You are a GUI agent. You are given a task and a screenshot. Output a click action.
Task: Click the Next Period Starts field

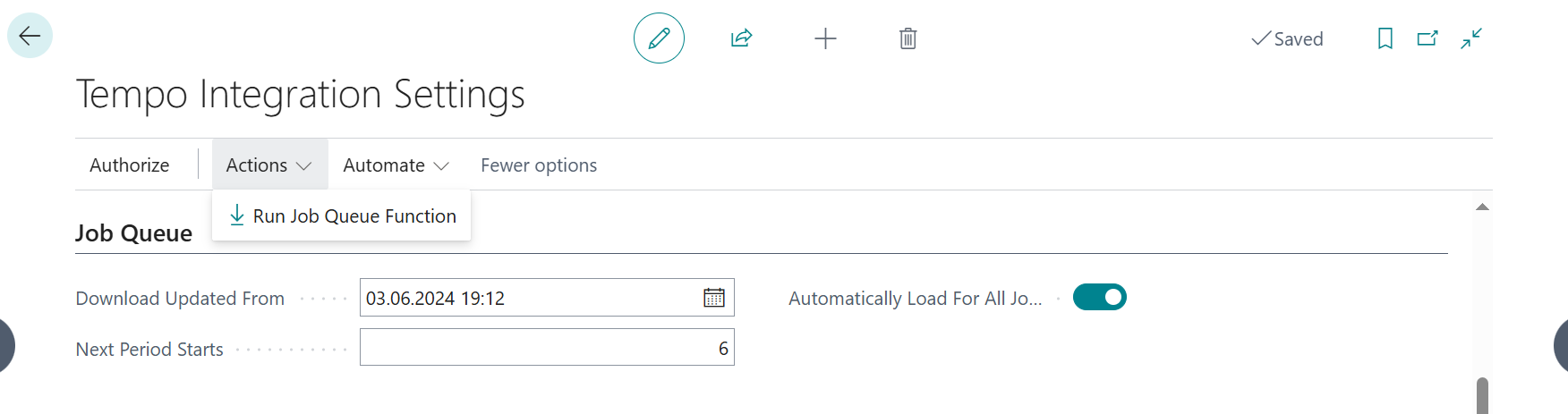click(x=546, y=348)
